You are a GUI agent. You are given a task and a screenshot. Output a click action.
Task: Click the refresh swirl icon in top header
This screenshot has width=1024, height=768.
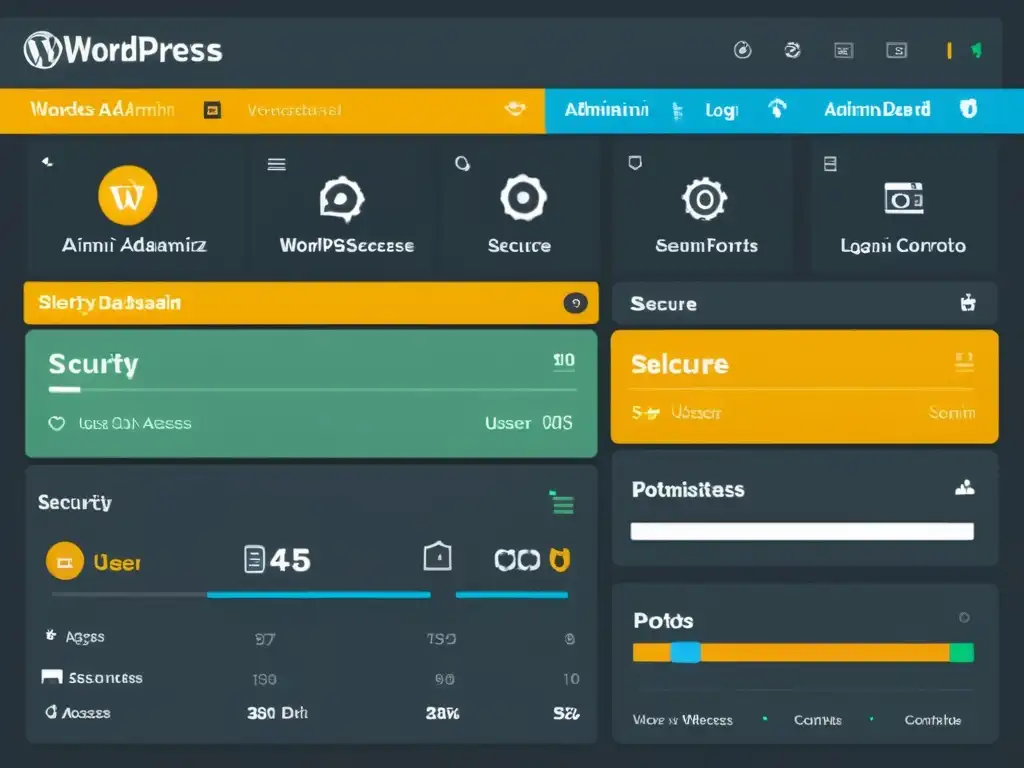point(792,50)
